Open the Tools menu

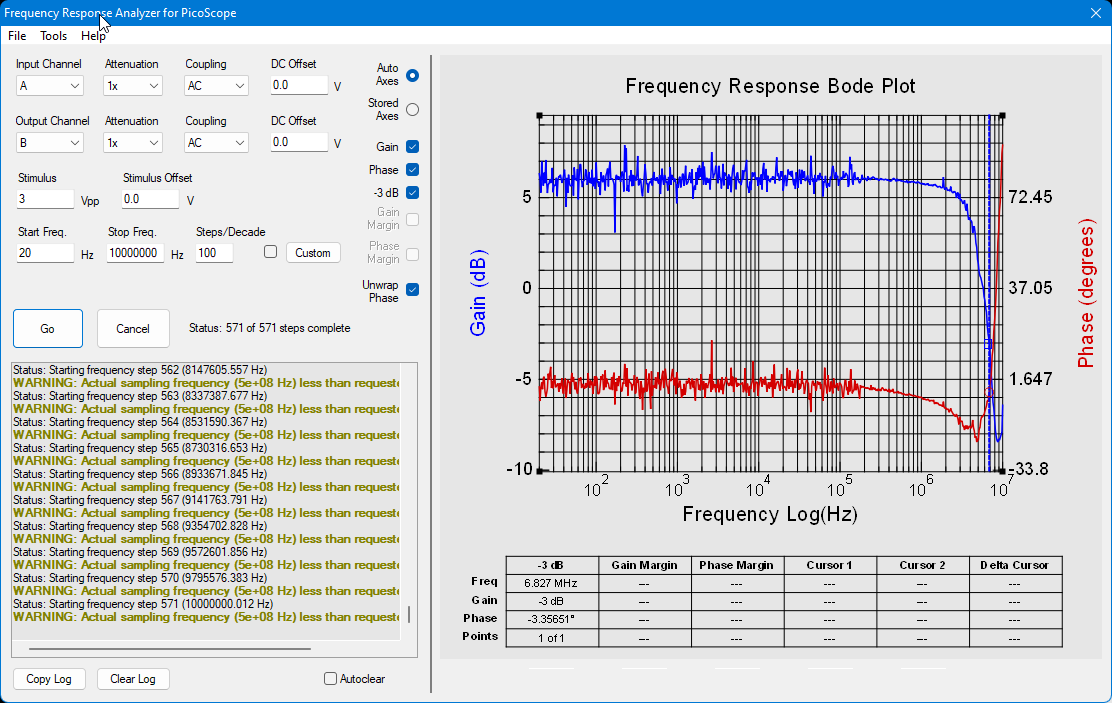pyautogui.click(x=53, y=35)
